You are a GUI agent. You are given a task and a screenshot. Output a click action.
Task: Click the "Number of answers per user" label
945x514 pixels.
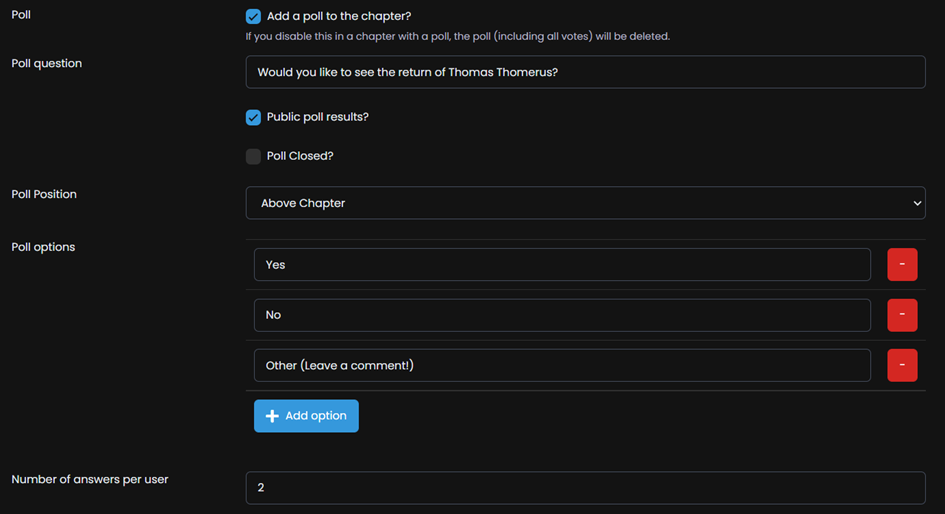coord(90,480)
